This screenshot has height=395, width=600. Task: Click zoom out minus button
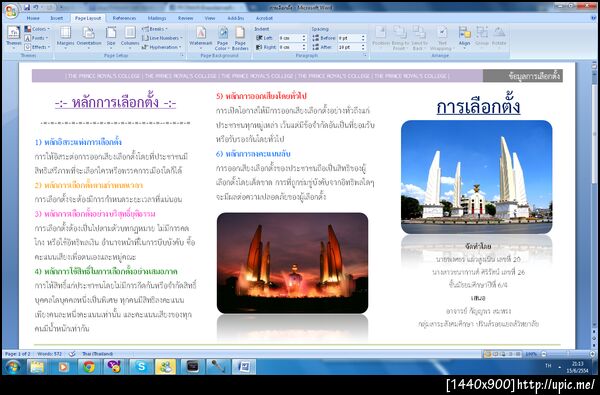pyautogui.click(x=544, y=354)
